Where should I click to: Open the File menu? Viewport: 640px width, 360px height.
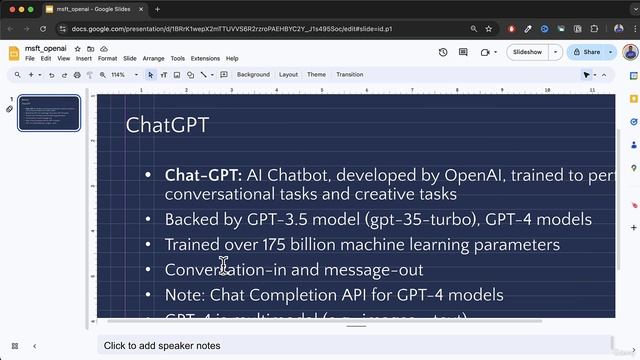pos(30,58)
